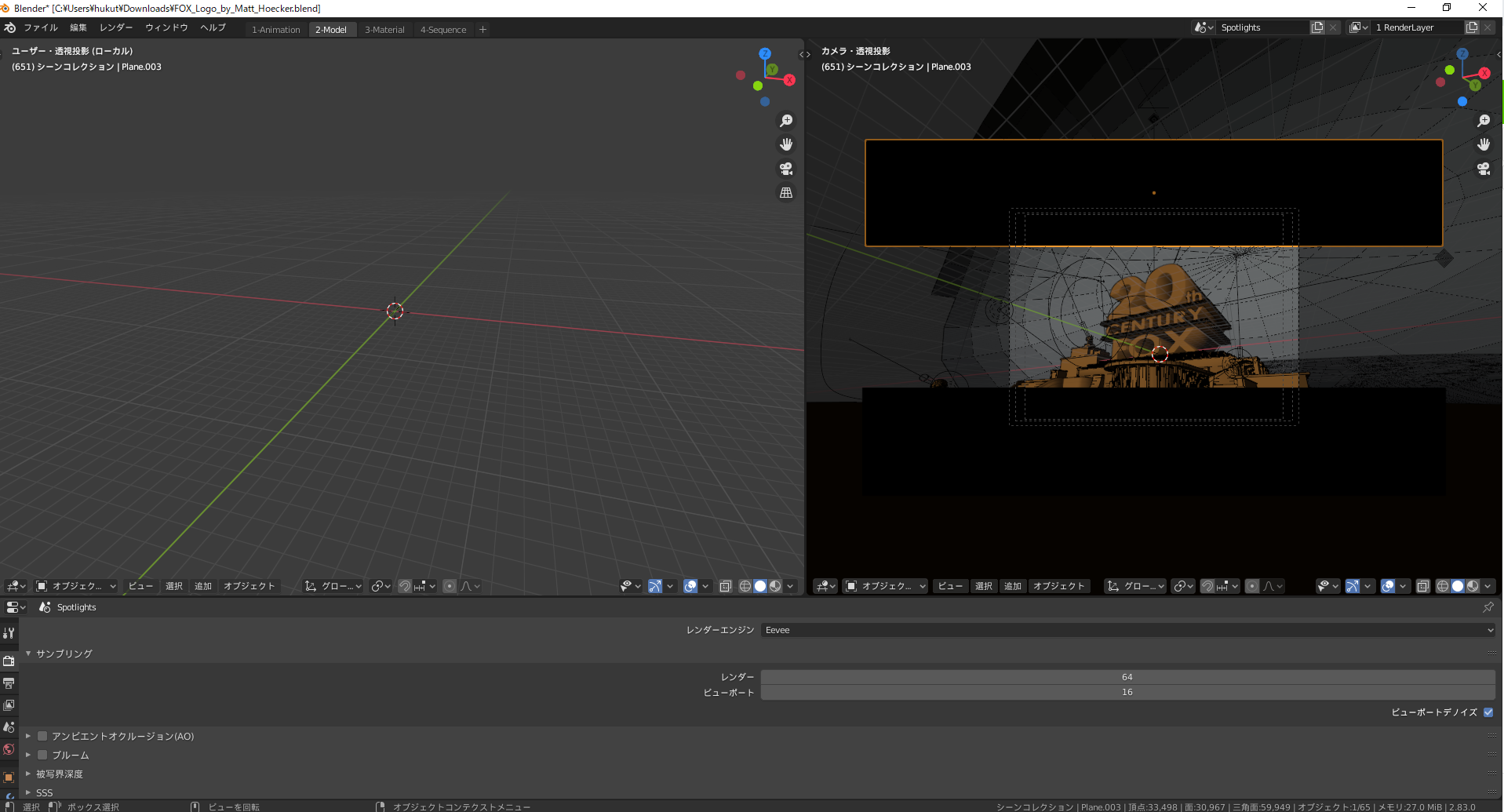Open the Object properties tab icon
The height and width of the screenshot is (812, 1504).
[x=9, y=777]
